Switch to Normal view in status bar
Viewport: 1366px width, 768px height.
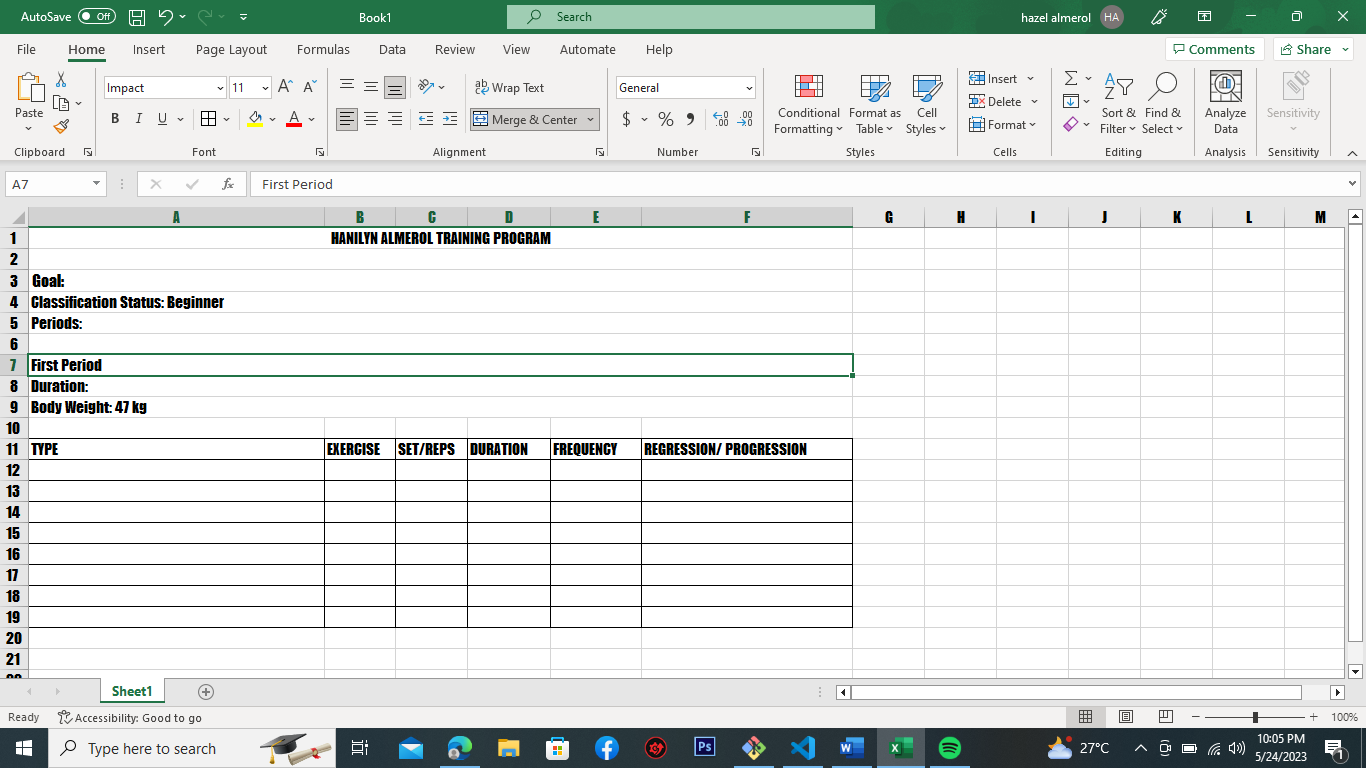click(1085, 717)
